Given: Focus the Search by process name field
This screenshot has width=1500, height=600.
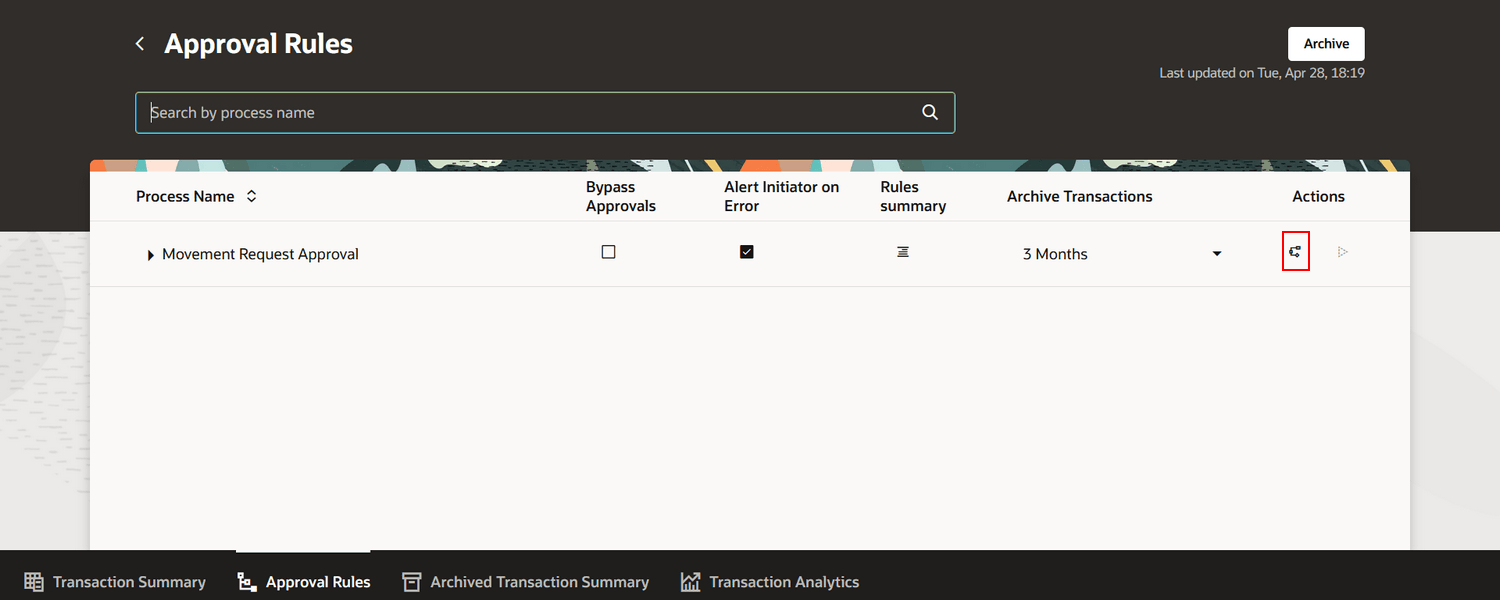Looking at the screenshot, I should tap(545, 113).
